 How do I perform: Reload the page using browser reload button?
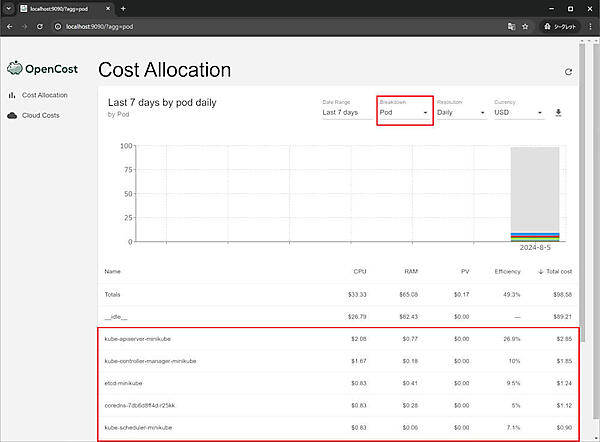(x=39, y=26)
